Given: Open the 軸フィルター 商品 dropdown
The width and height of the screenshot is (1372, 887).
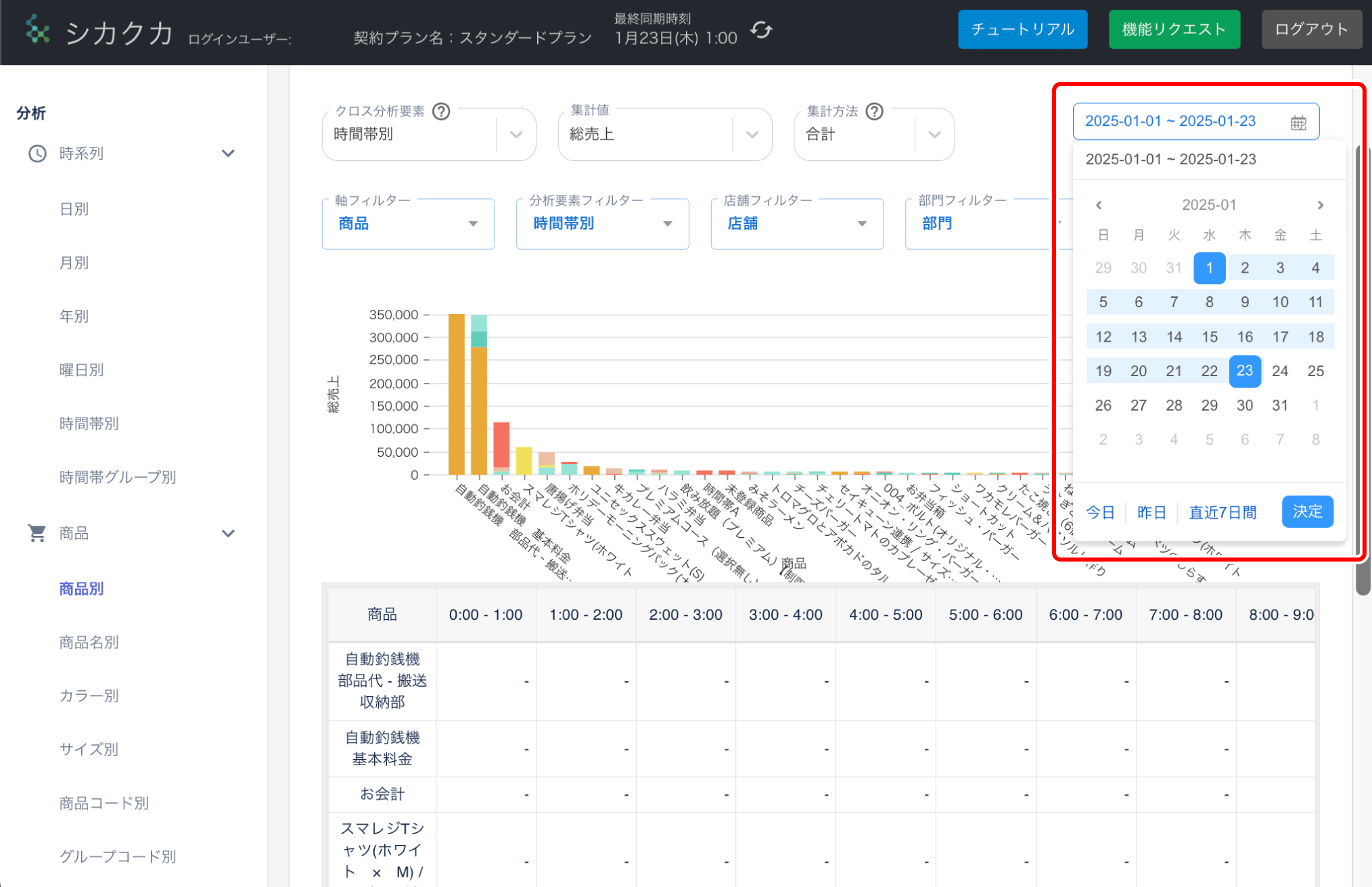Looking at the screenshot, I should point(408,224).
